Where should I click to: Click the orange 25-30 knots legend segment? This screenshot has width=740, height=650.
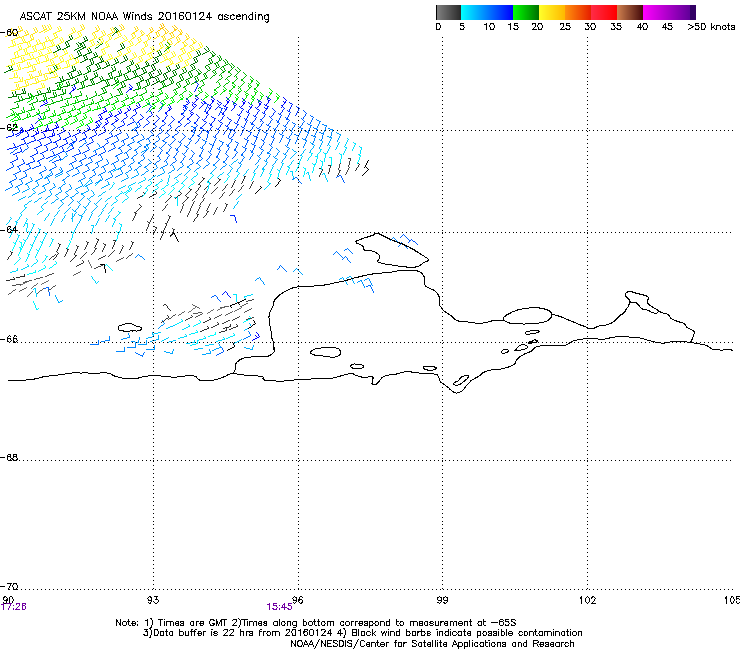(x=578, y=12)
